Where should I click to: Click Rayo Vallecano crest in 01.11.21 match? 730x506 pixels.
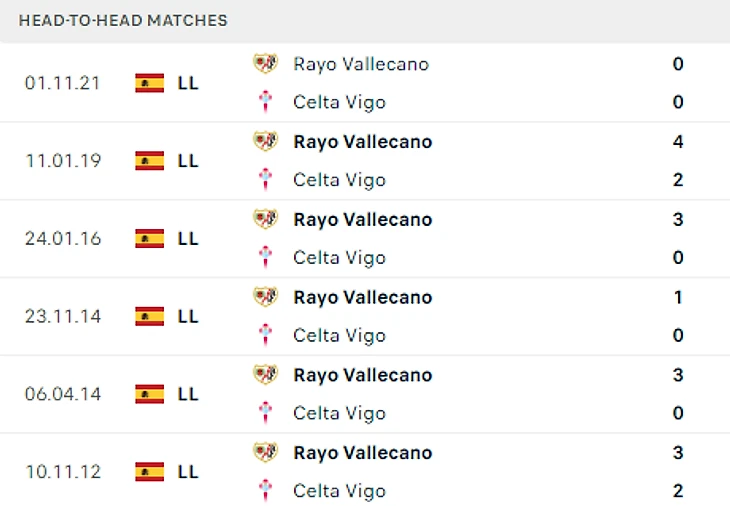[265, 64]
